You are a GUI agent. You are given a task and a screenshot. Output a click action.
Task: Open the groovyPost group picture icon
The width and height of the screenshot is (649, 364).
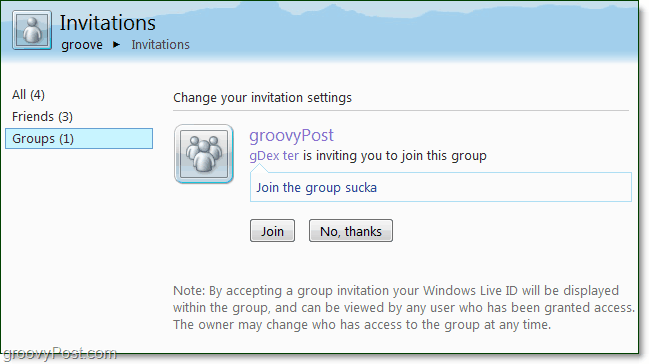pos(204,154)
